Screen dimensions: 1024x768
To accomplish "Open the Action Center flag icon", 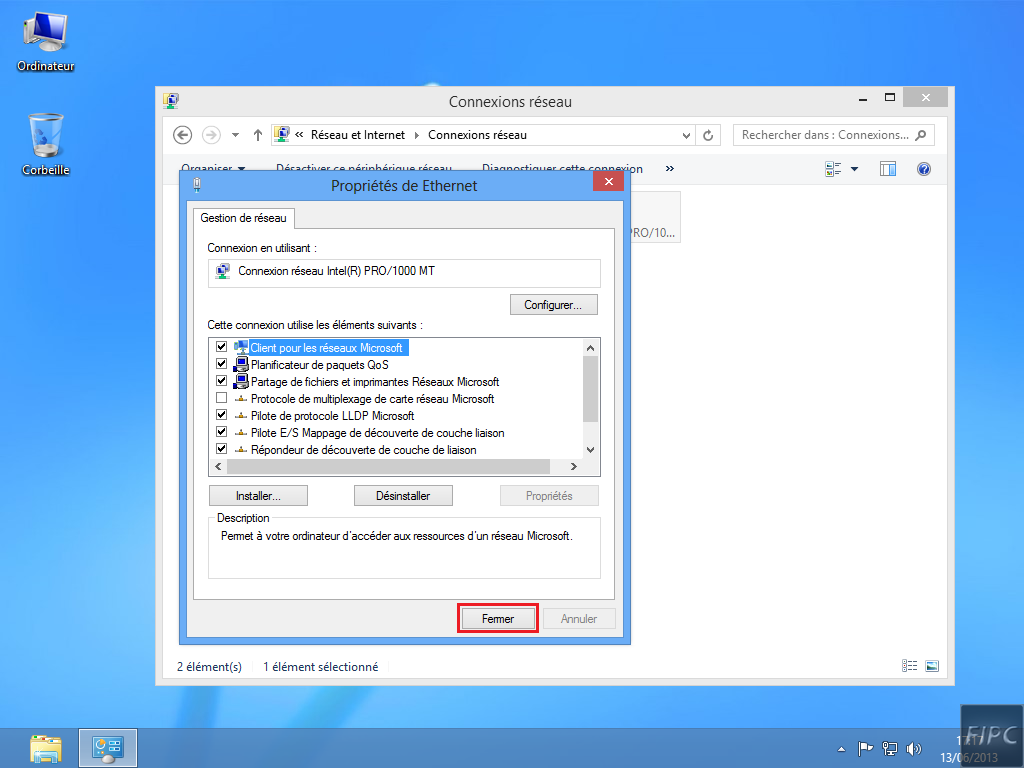I will click(x=865, y=749).
